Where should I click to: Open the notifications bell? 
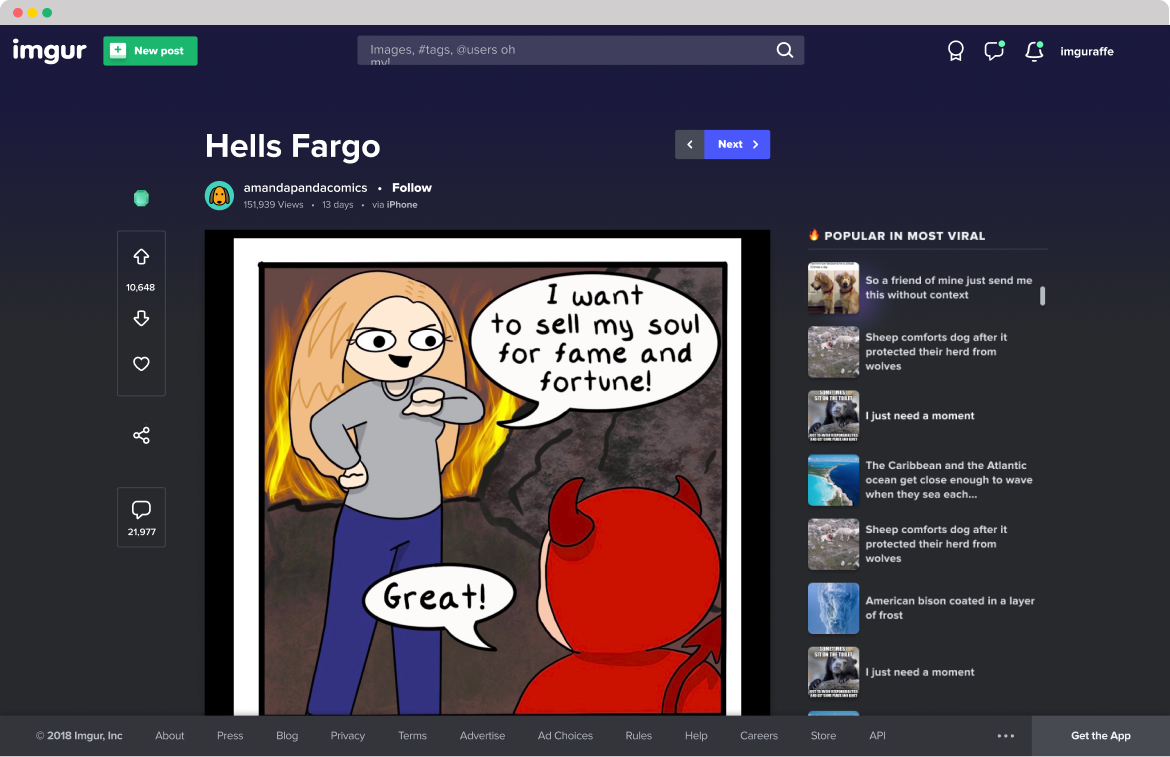coord(1034,51)
